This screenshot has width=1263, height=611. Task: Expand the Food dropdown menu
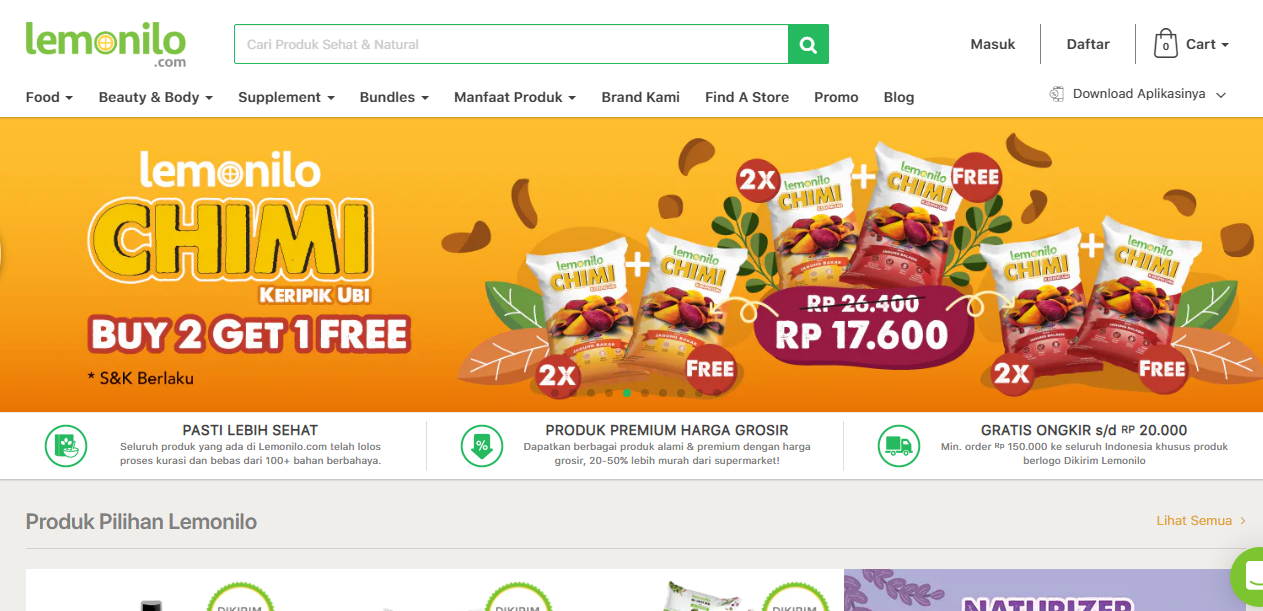(x=49, y=97)
